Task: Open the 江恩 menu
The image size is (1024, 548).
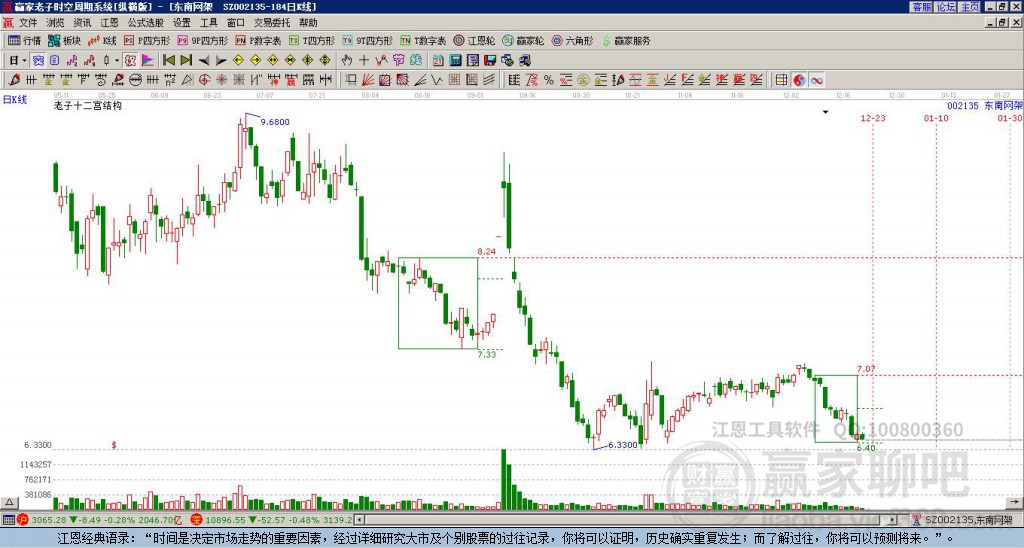Action: coord(109,23)
